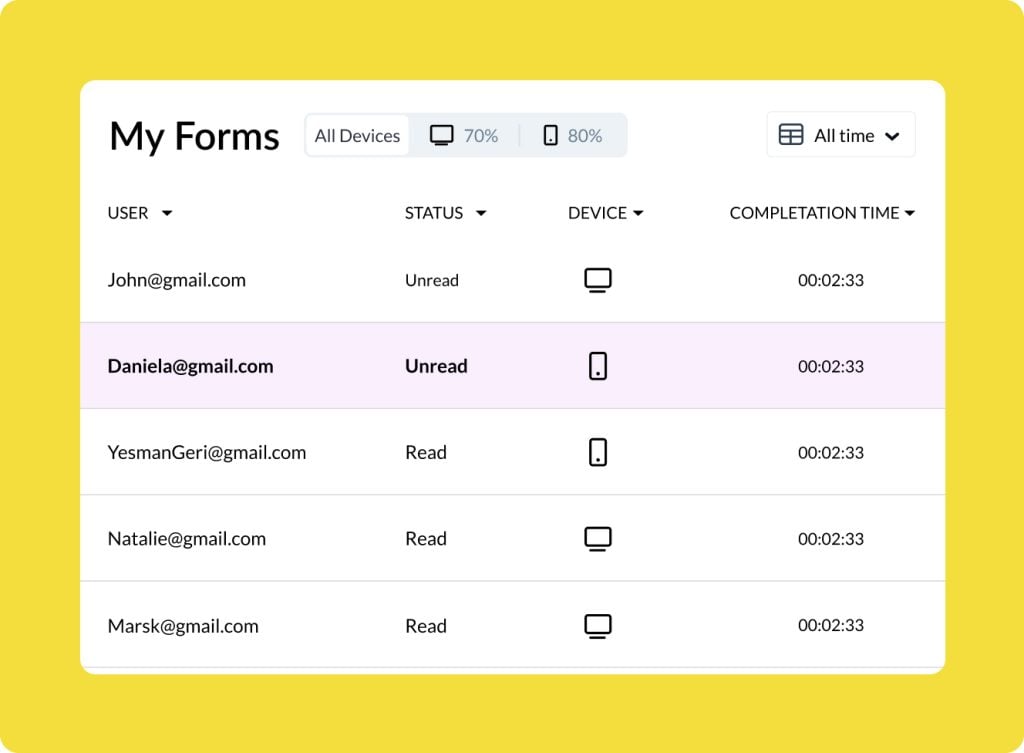Screen dimensions: 1024x753
Task: Click the table grid icon beside All time
Action: pyautogui.click(x=789, y=134)
